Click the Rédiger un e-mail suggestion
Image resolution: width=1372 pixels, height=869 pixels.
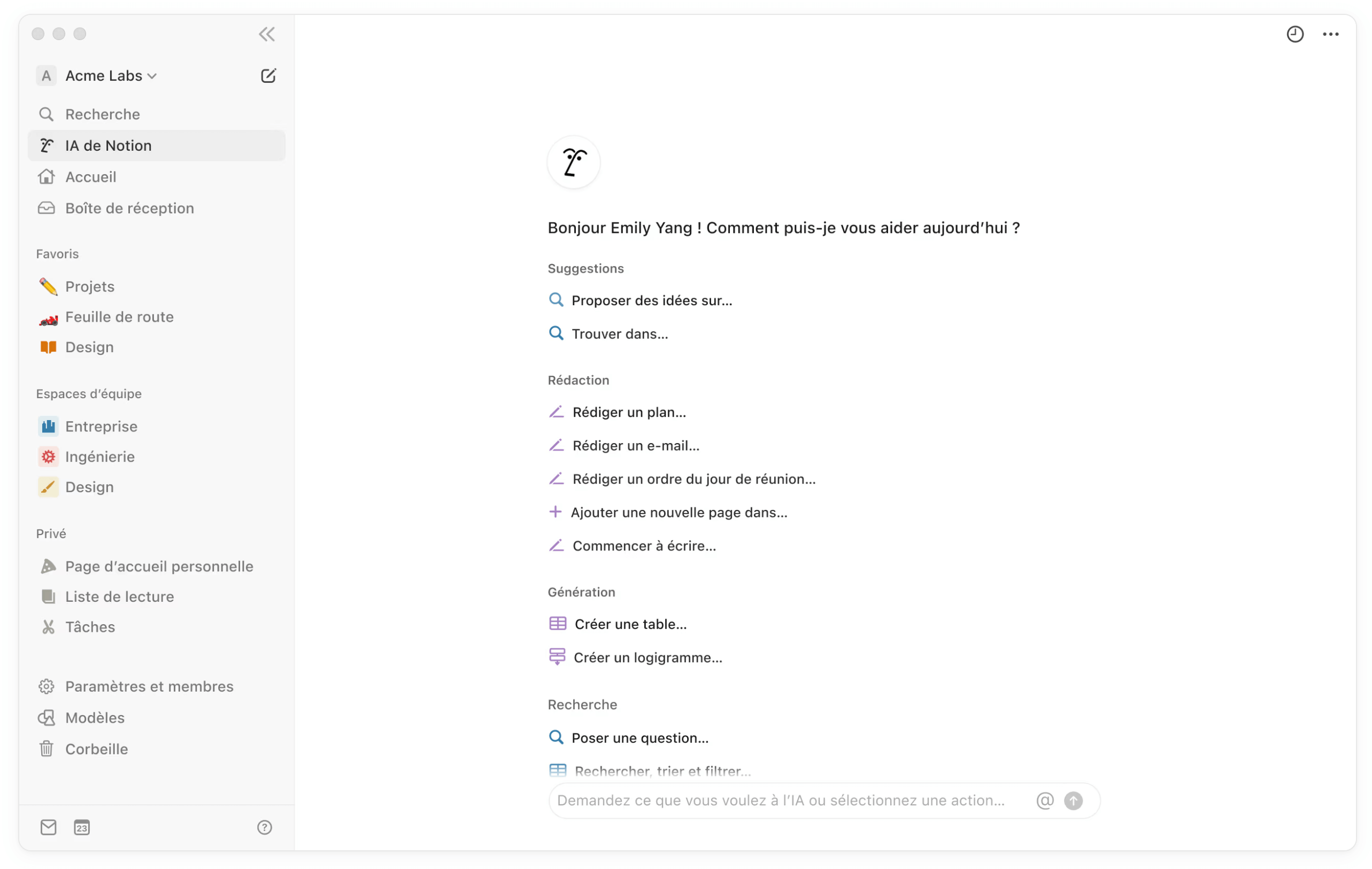pyautogui.click(x=635, y=446)
